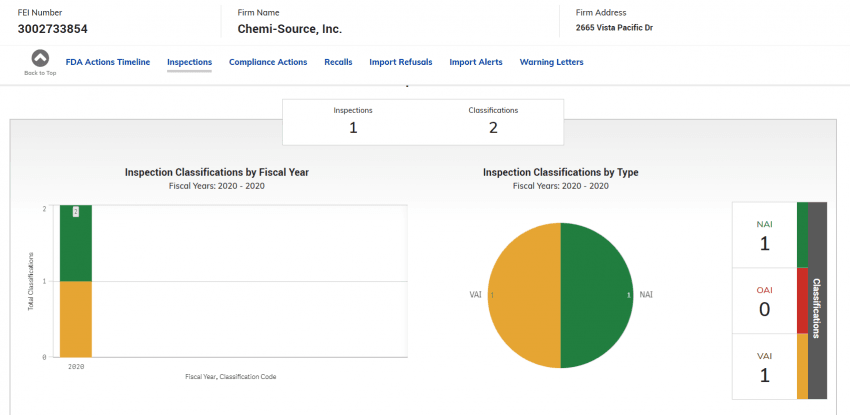Viewport: 850px width, 415px height.
Task: Navigate to the Import Alerts section
Action: (476, 62)
